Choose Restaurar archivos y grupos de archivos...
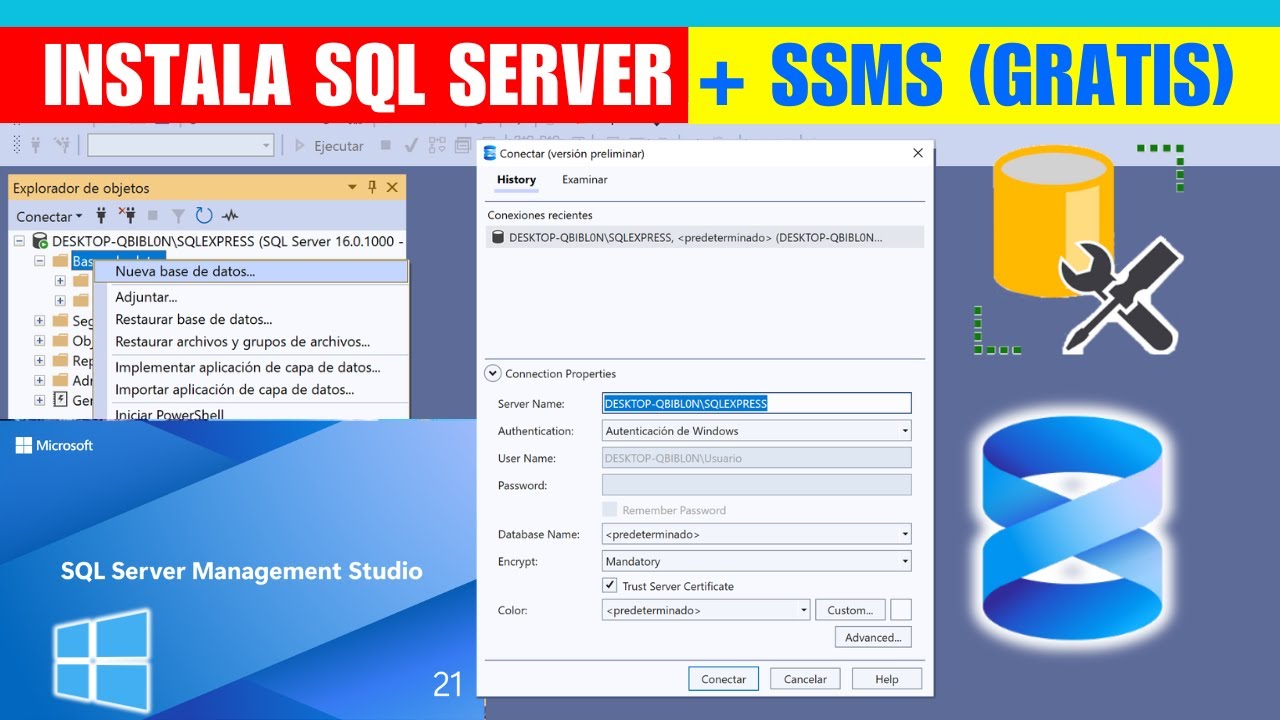 coord(251,342)
